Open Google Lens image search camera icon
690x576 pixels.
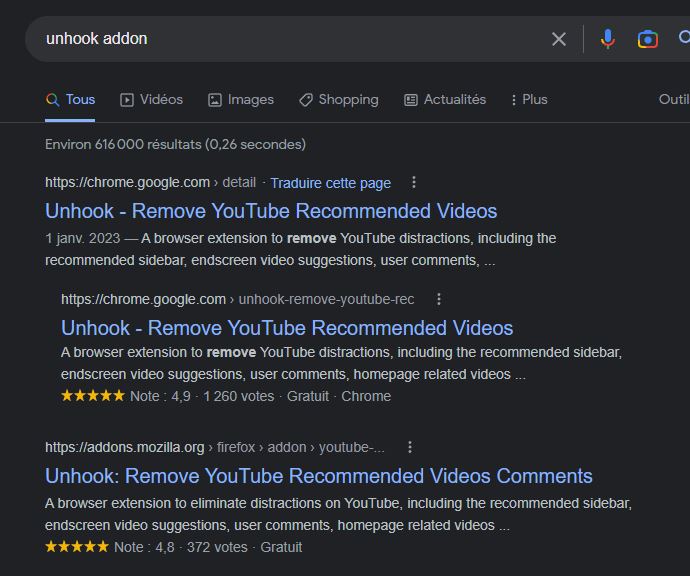(x=648, y=39)
